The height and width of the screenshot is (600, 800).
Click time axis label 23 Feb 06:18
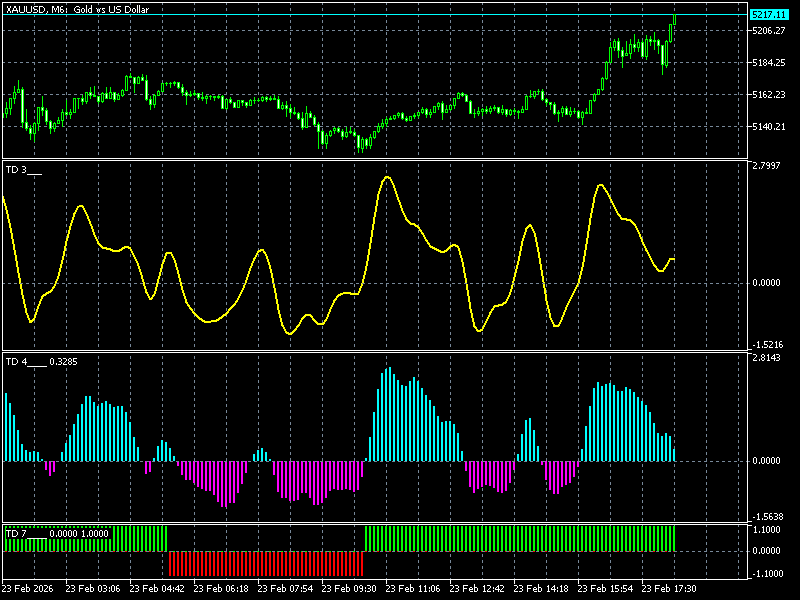point(221,589)
